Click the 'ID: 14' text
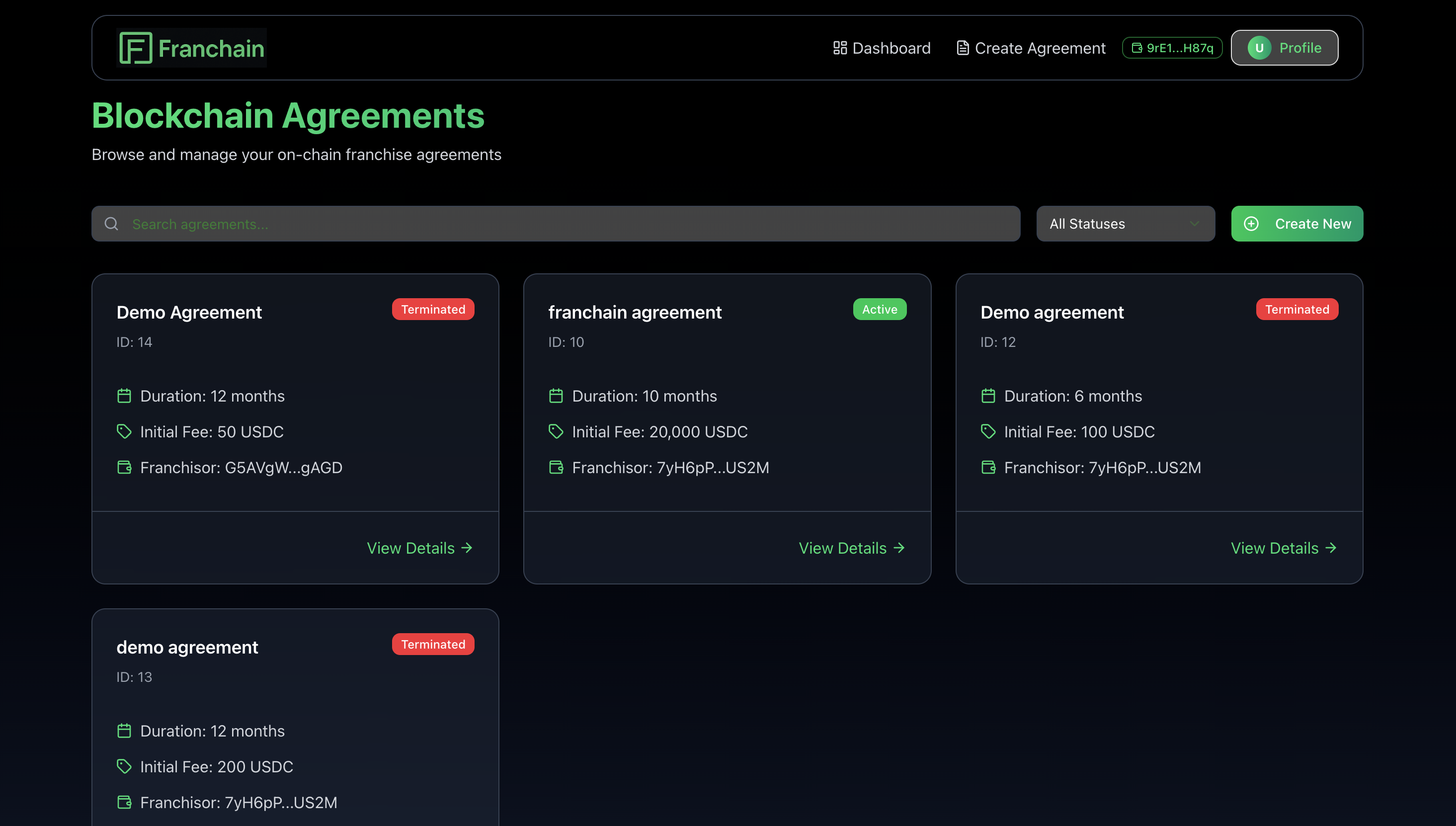Viewport: 1456px width, 826px height. 135,341
